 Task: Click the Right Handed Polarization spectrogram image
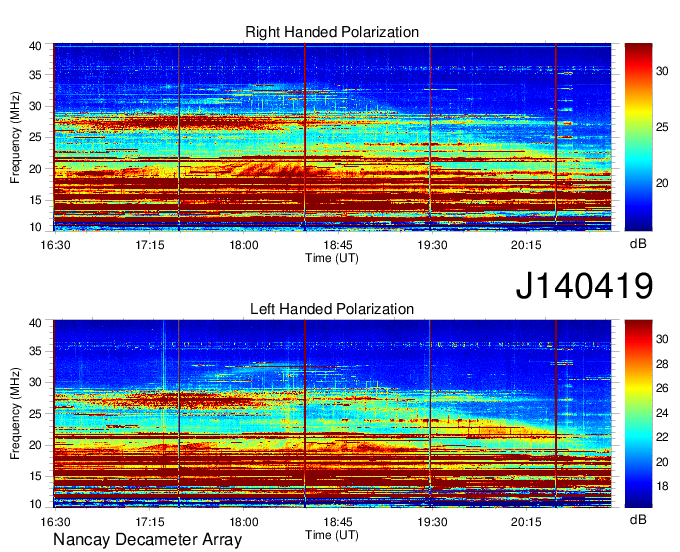332,137
